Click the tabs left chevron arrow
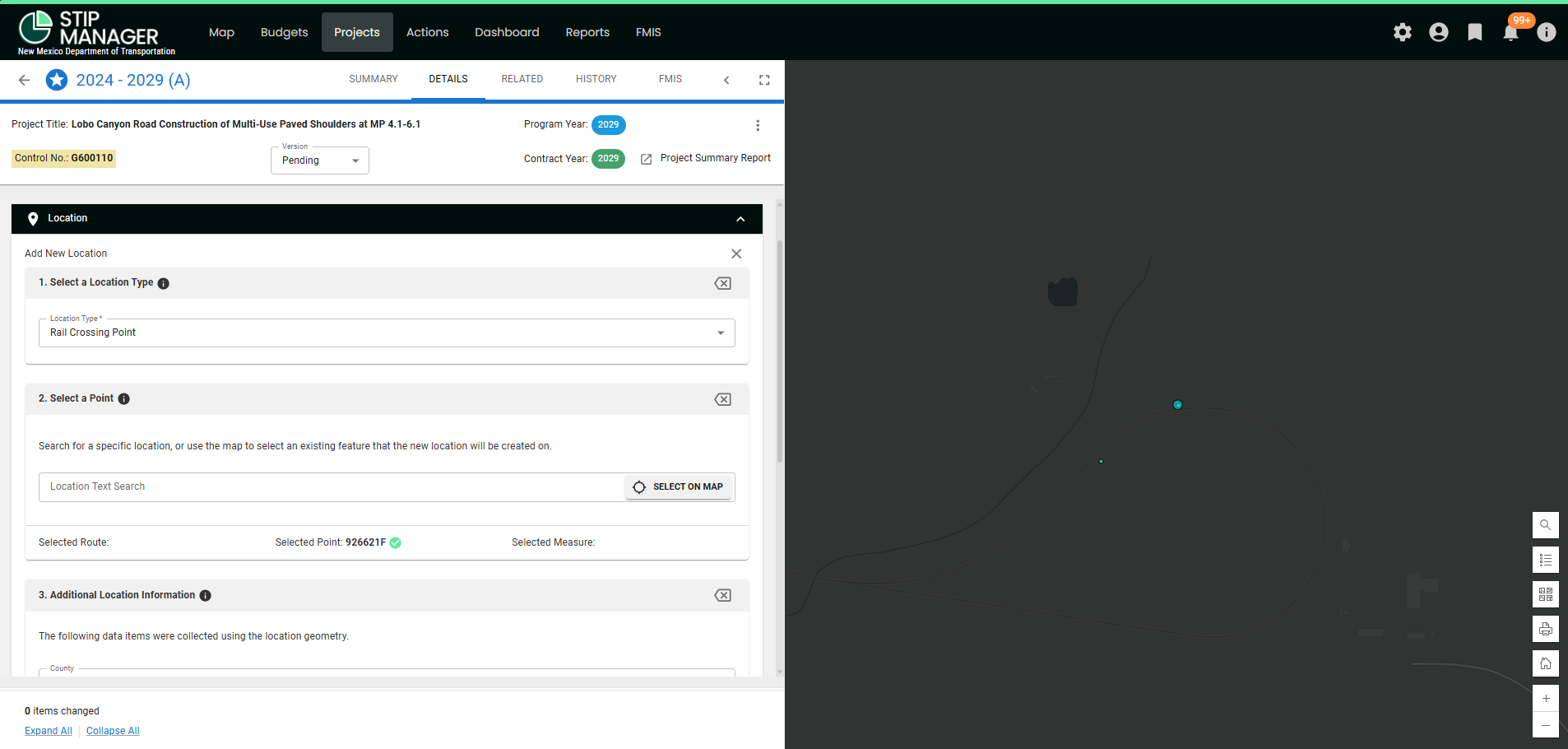Image resolution: width=1568 pixels, height=749 pixels. (726, 80)
